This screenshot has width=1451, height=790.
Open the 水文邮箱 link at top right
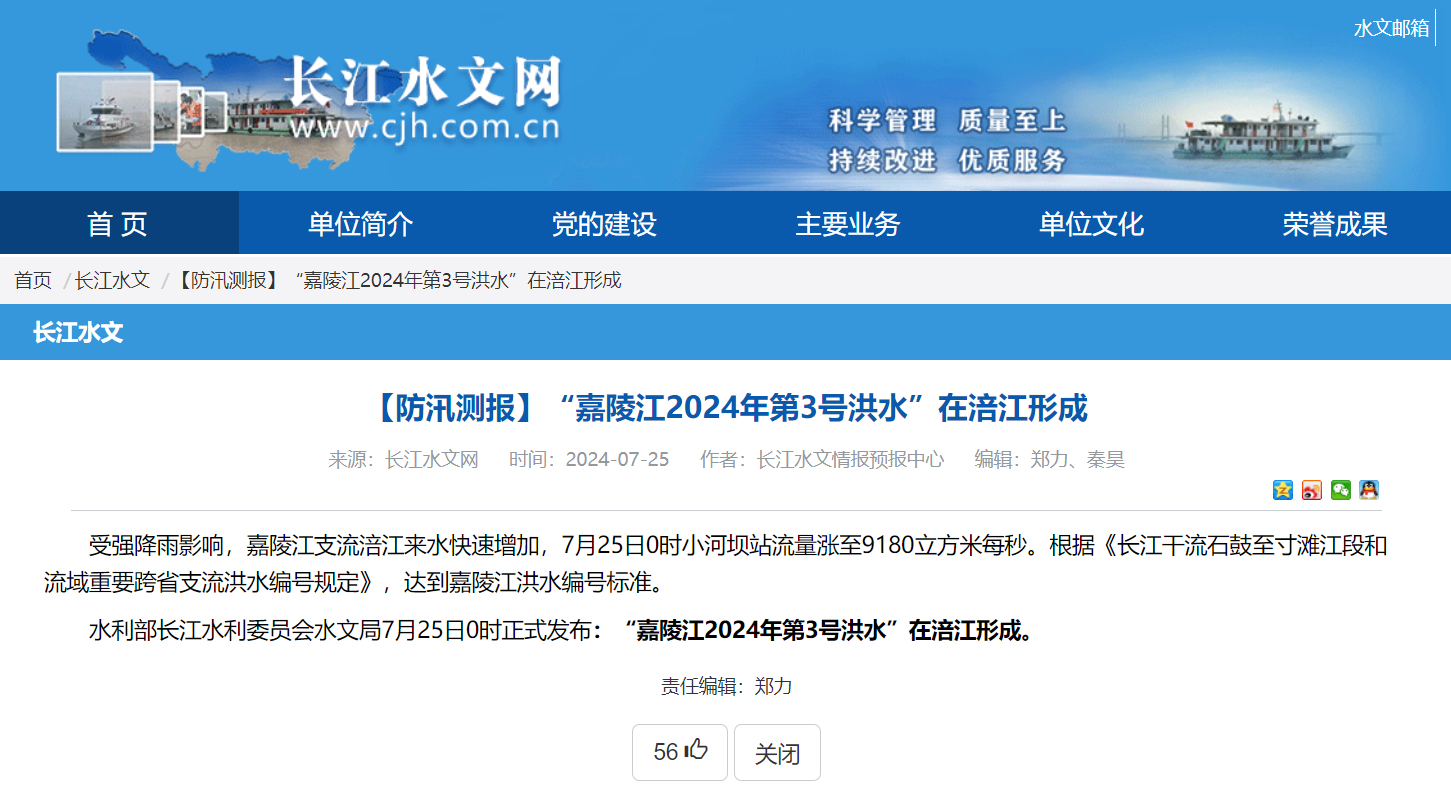pos(1391,28)
